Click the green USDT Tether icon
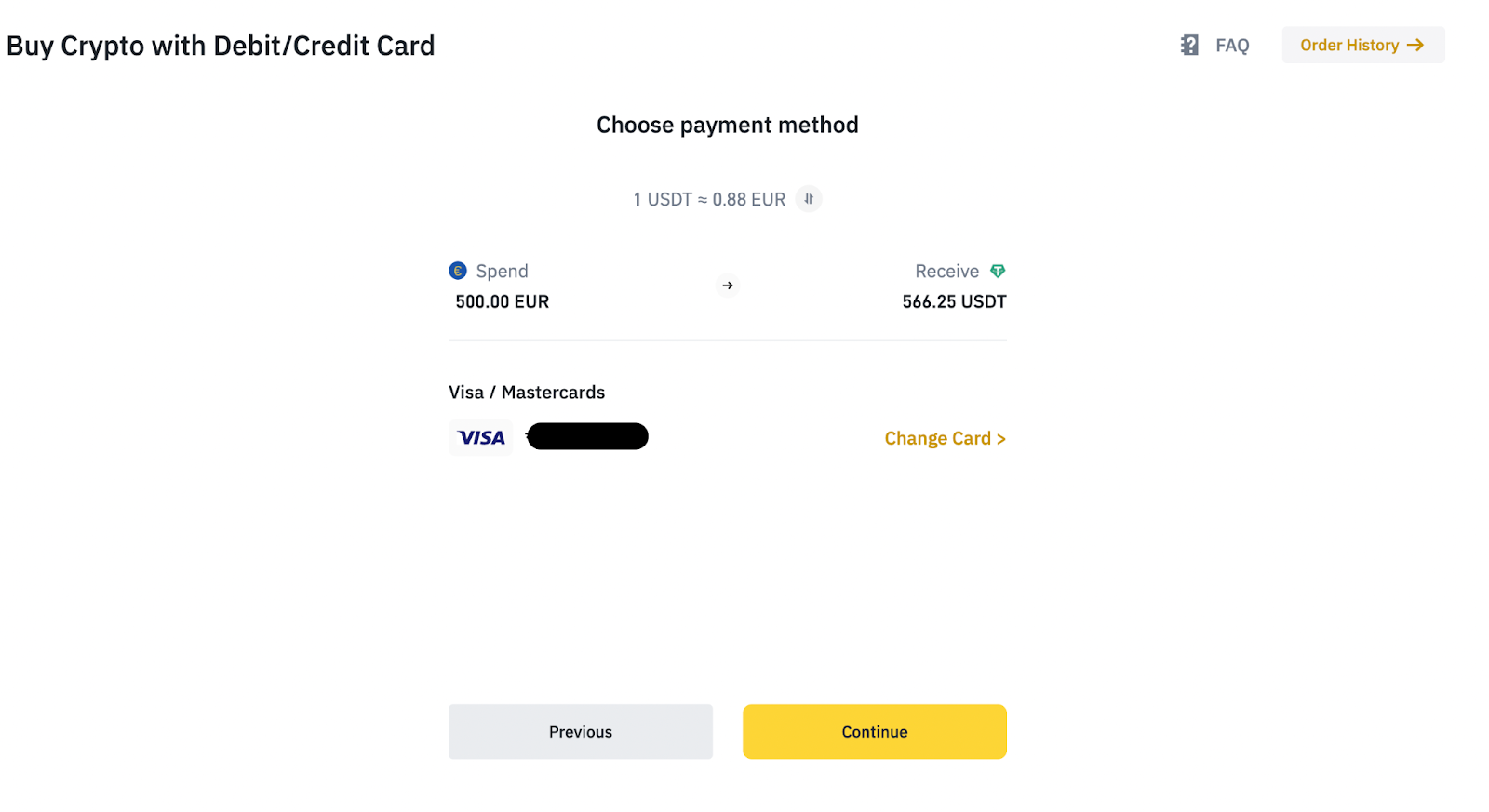Screen dimensions: 1489x812 click(x=998, y=271)
